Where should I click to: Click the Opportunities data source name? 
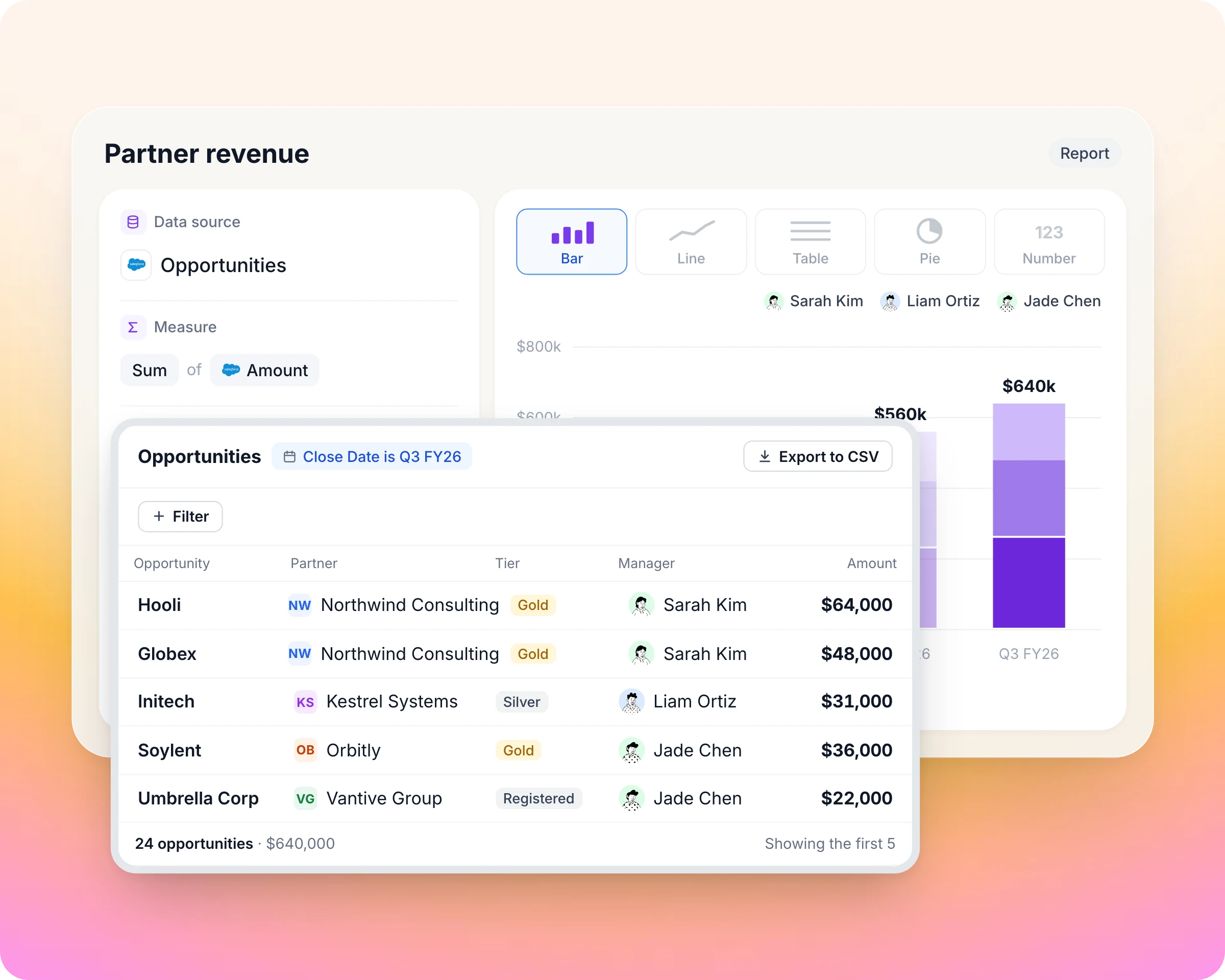coord(223,265)
